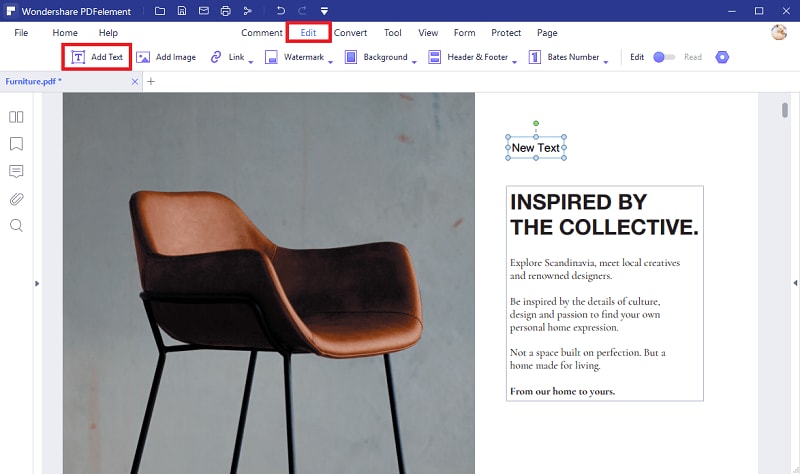Switch to the Page tab
The width and height of the screenshot is (800, 474).
(x=547, y=33)
